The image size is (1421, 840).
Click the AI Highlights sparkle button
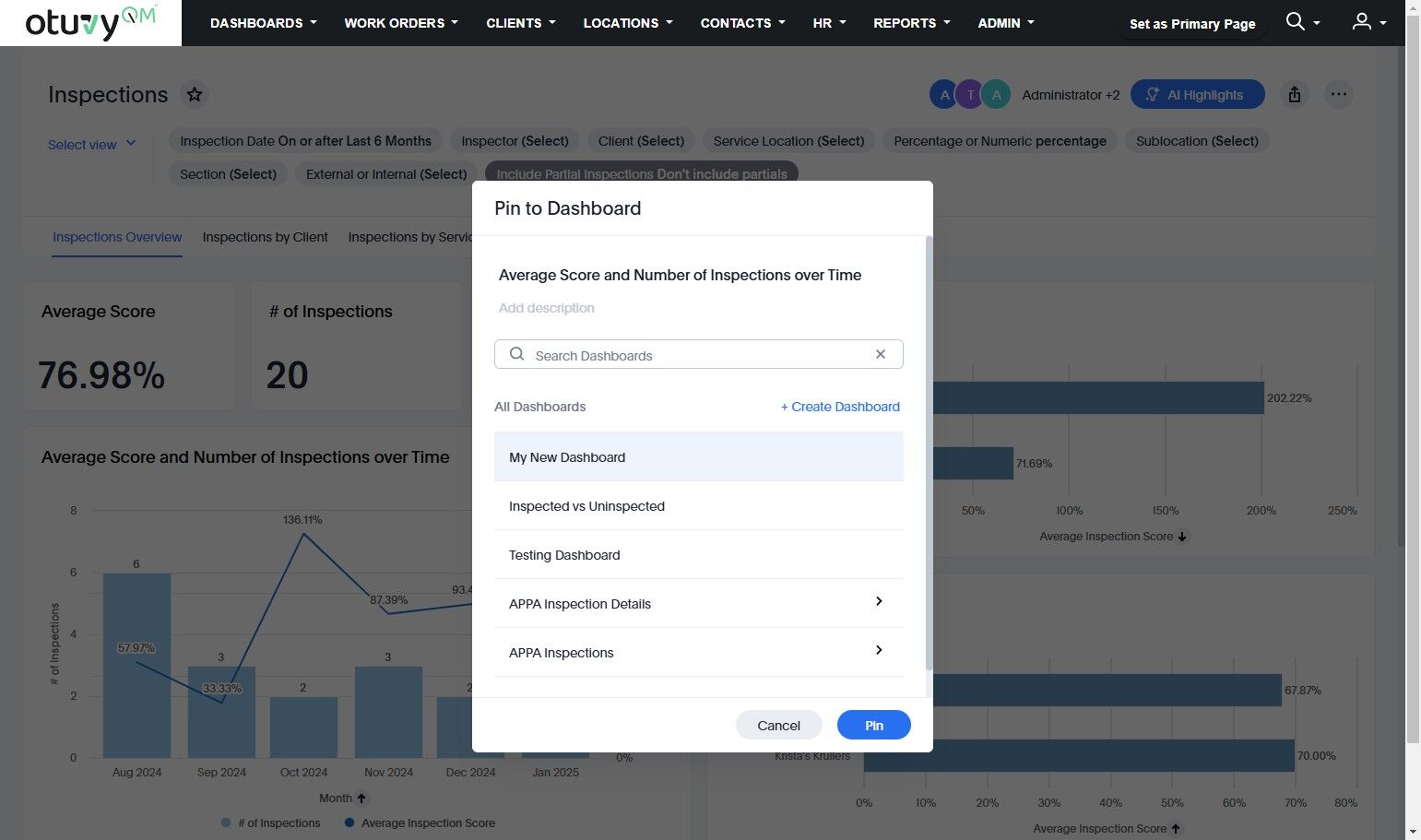point(1197,94)
